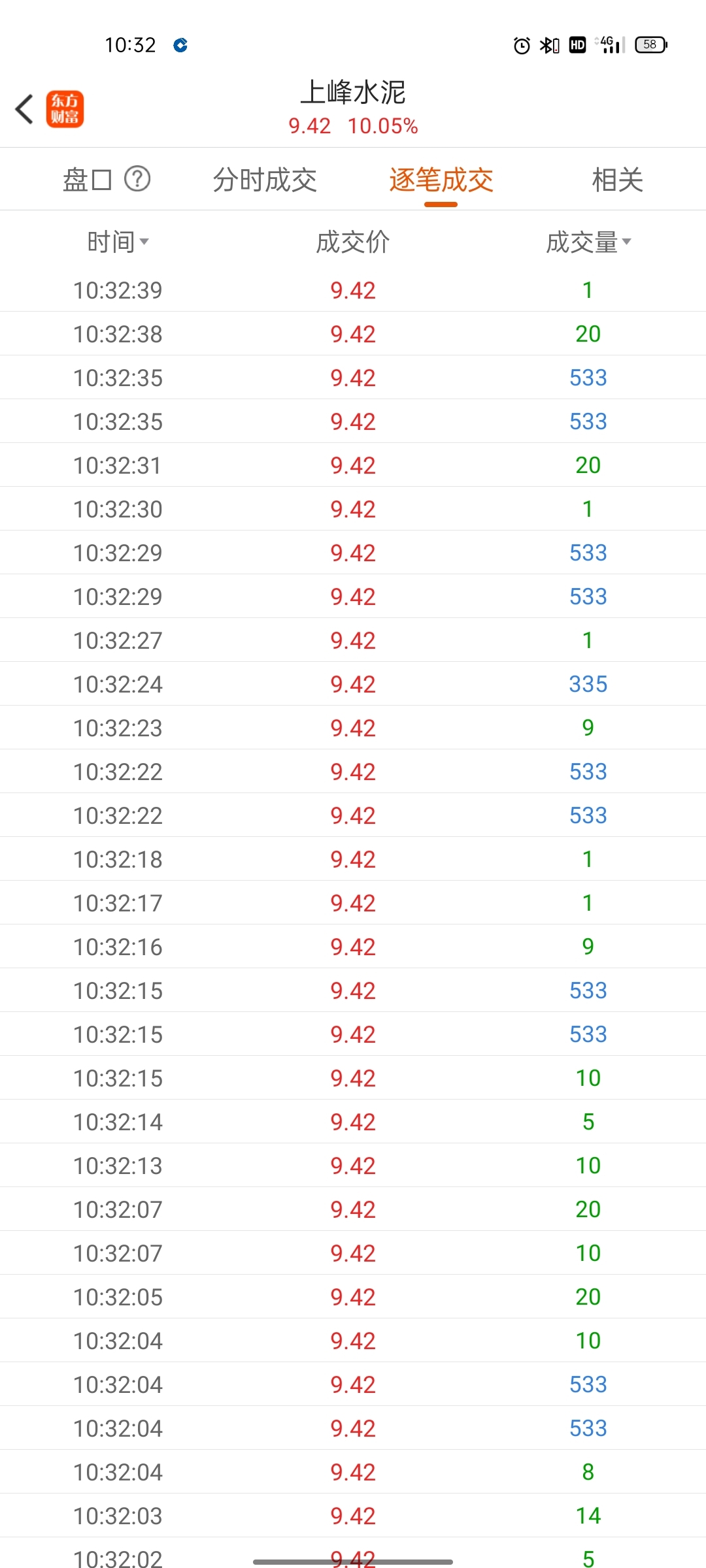The width and height of the screenshot is (706, 1568).
Task: Tap the 9.42 10.05% price text
Action: [353, 126]
